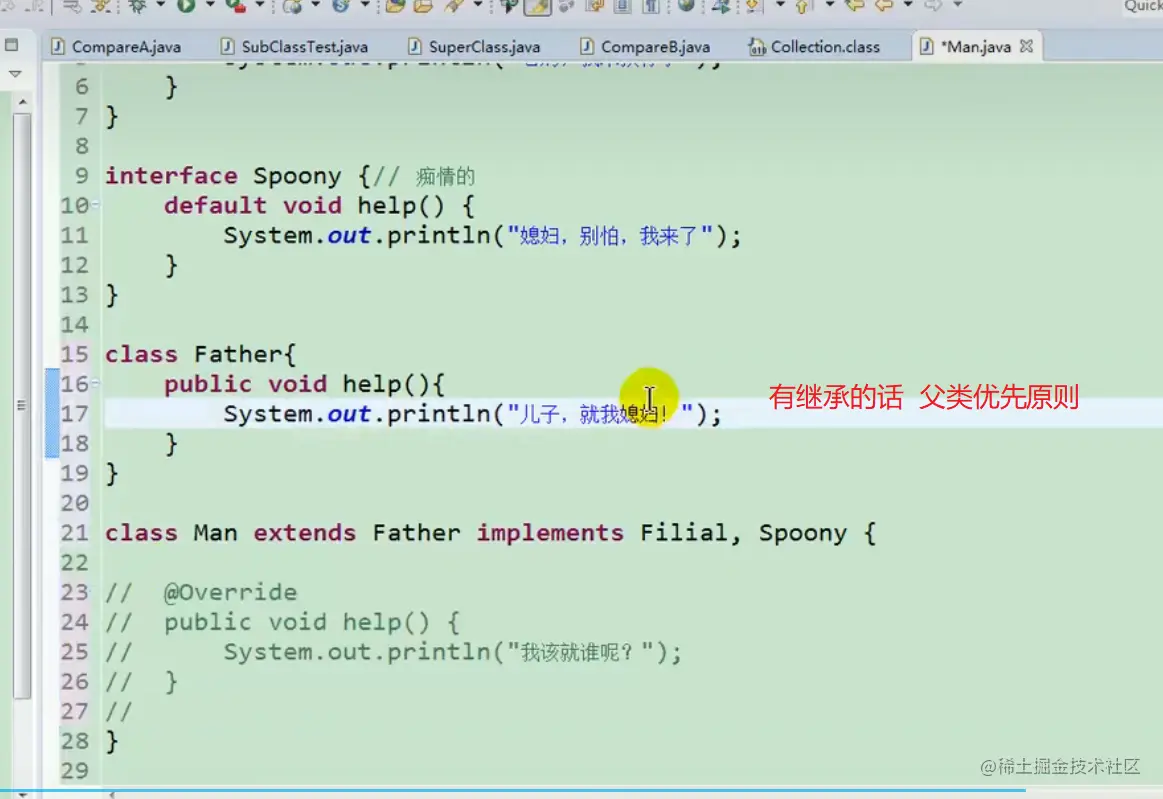Click the CompareA.java file icon

coord(58,47)
